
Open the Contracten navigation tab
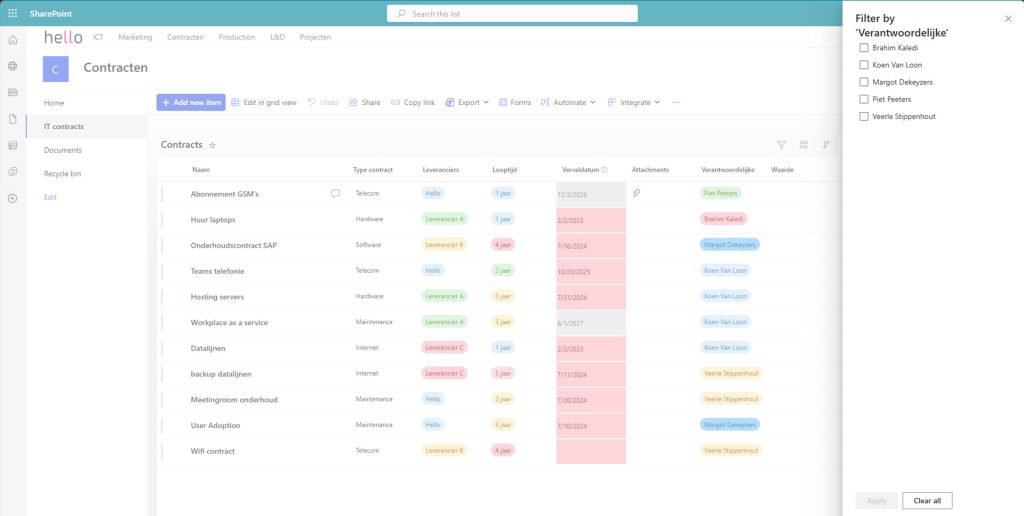(x=185, y=37)
